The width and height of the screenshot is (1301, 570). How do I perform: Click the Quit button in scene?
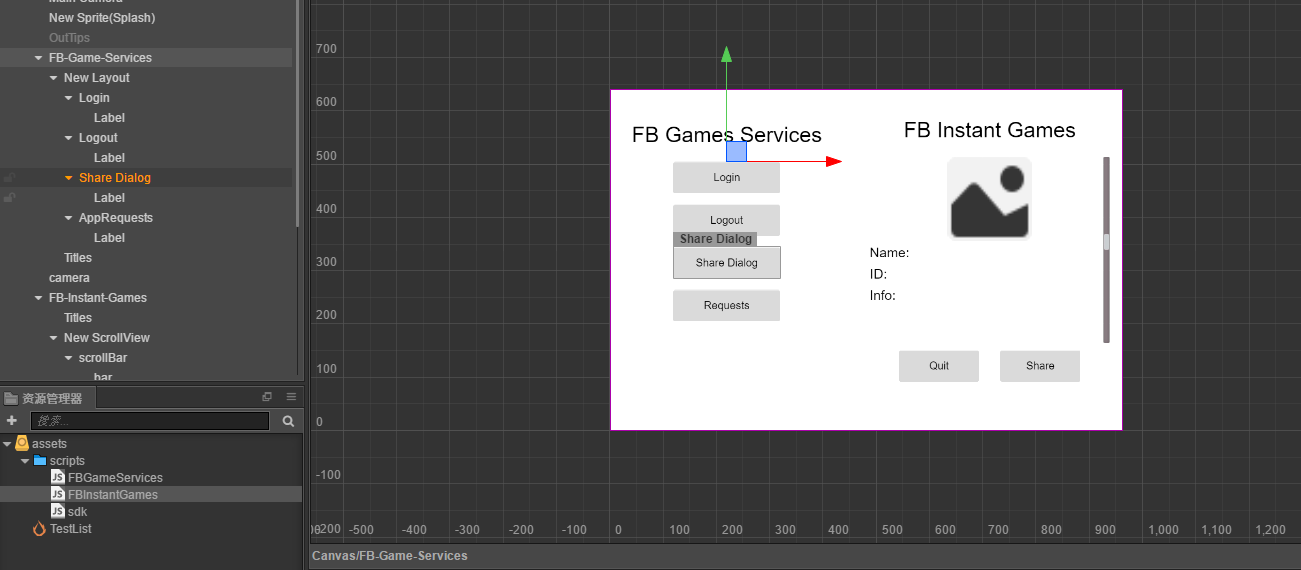click(939, 366)
